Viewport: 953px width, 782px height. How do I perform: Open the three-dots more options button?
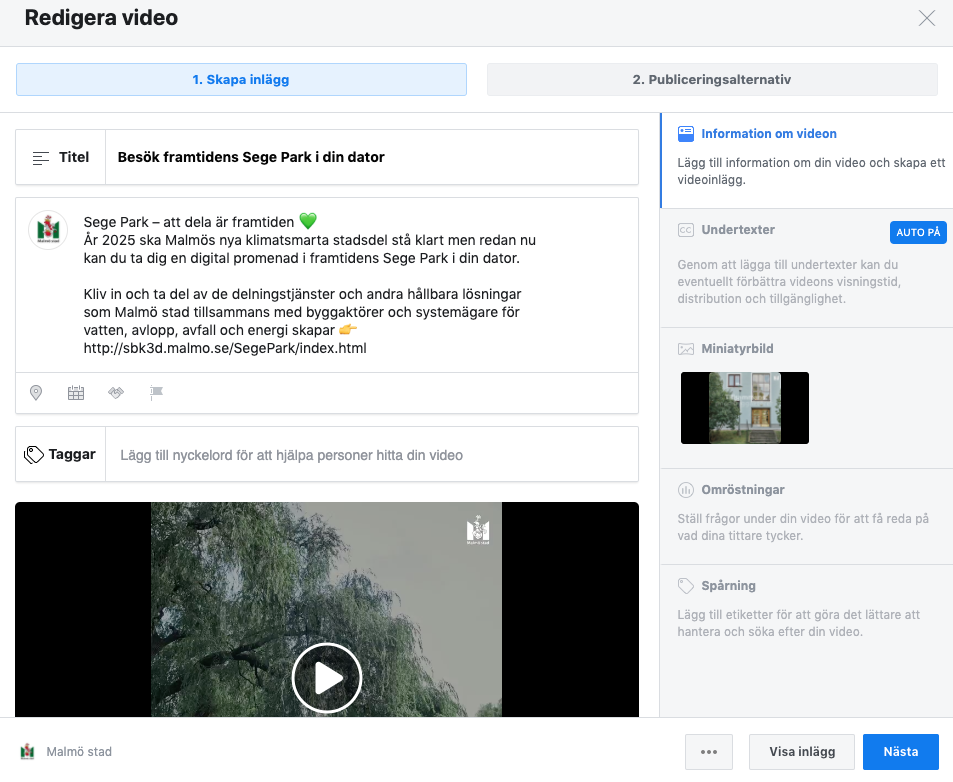[709, 752]
